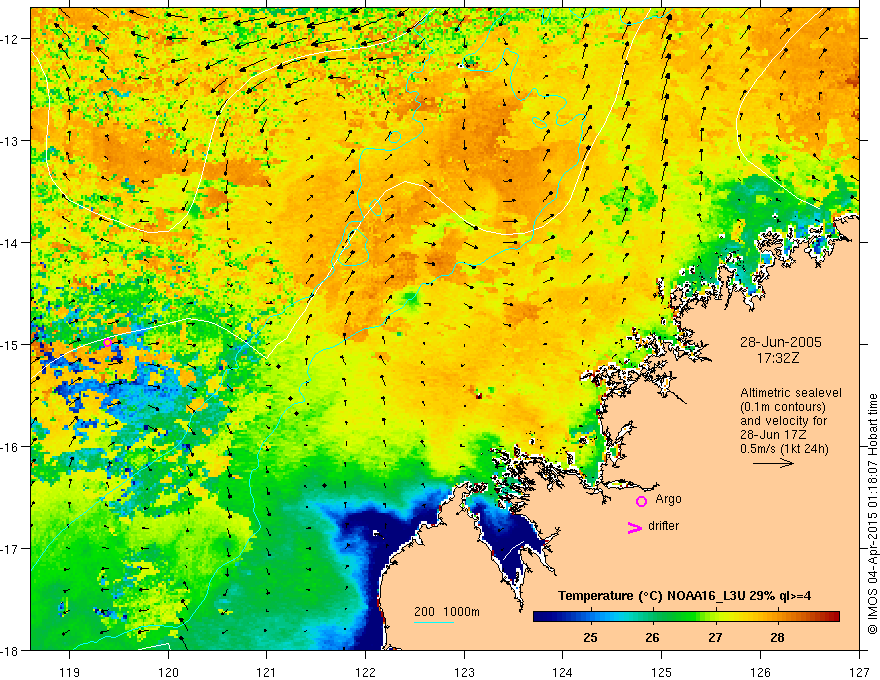880x680 pixels.
Task: Click the latitude axis label -17
Action: point(10,549)
